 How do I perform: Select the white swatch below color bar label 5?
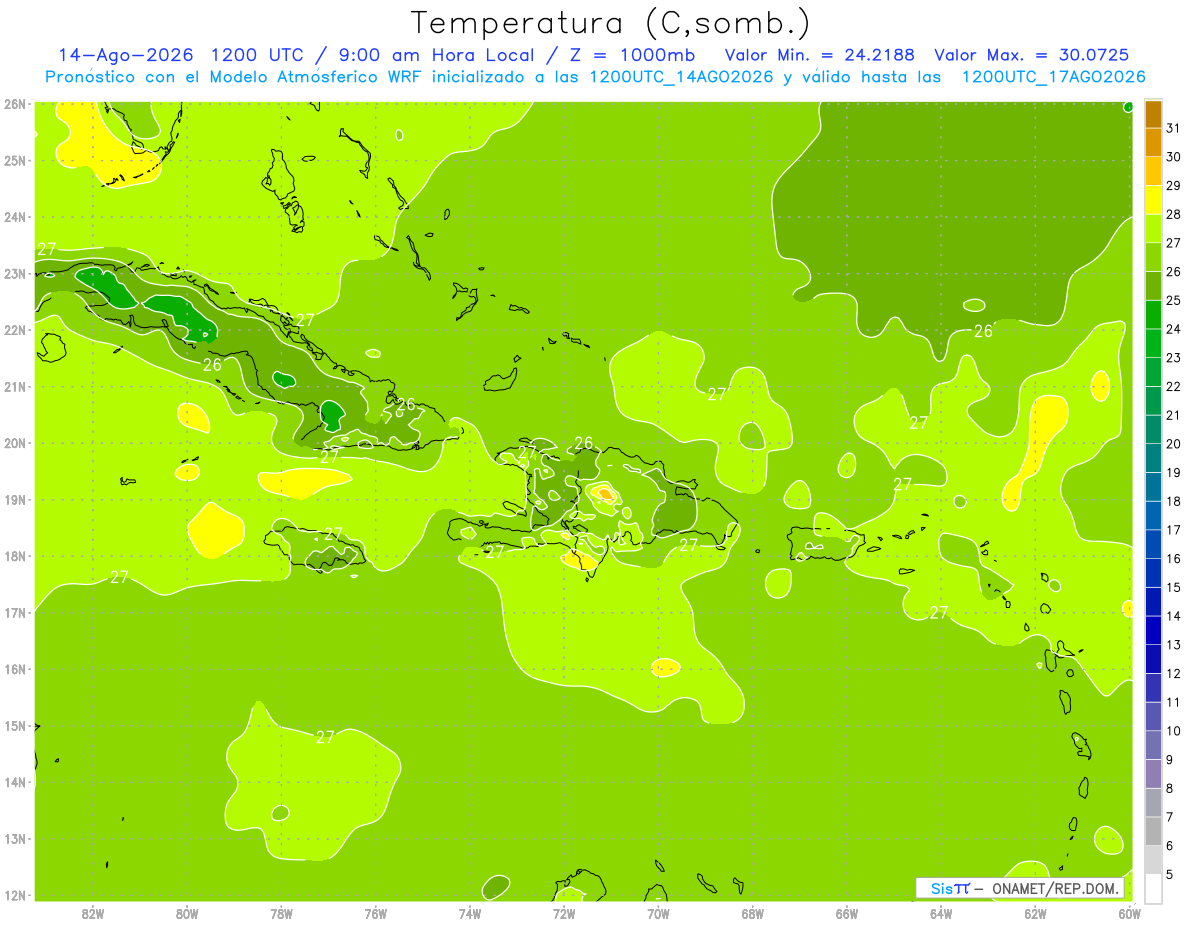pyautogui.click(x=1153, y=888)
